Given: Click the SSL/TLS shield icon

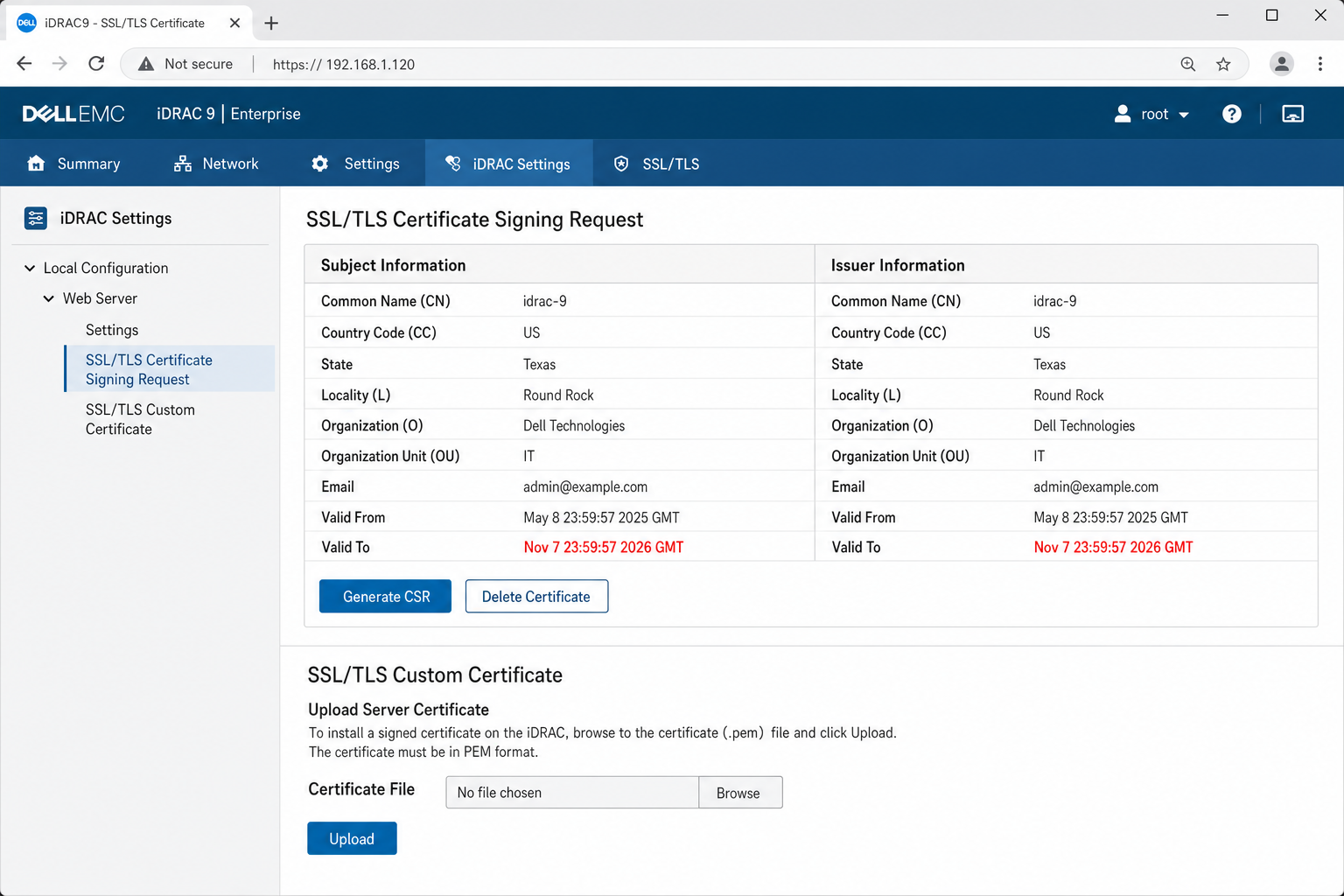Looking at the screenshot, I should click(621, 164).
